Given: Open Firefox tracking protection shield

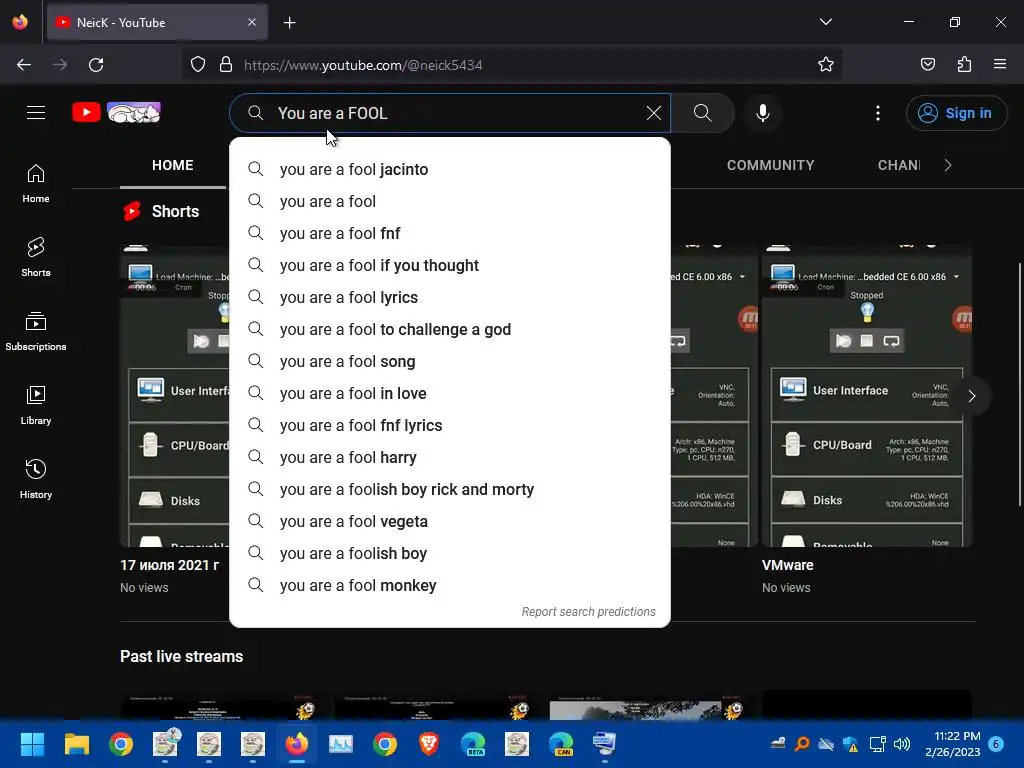Looking at the screenshot, I should tap(198, 65).
